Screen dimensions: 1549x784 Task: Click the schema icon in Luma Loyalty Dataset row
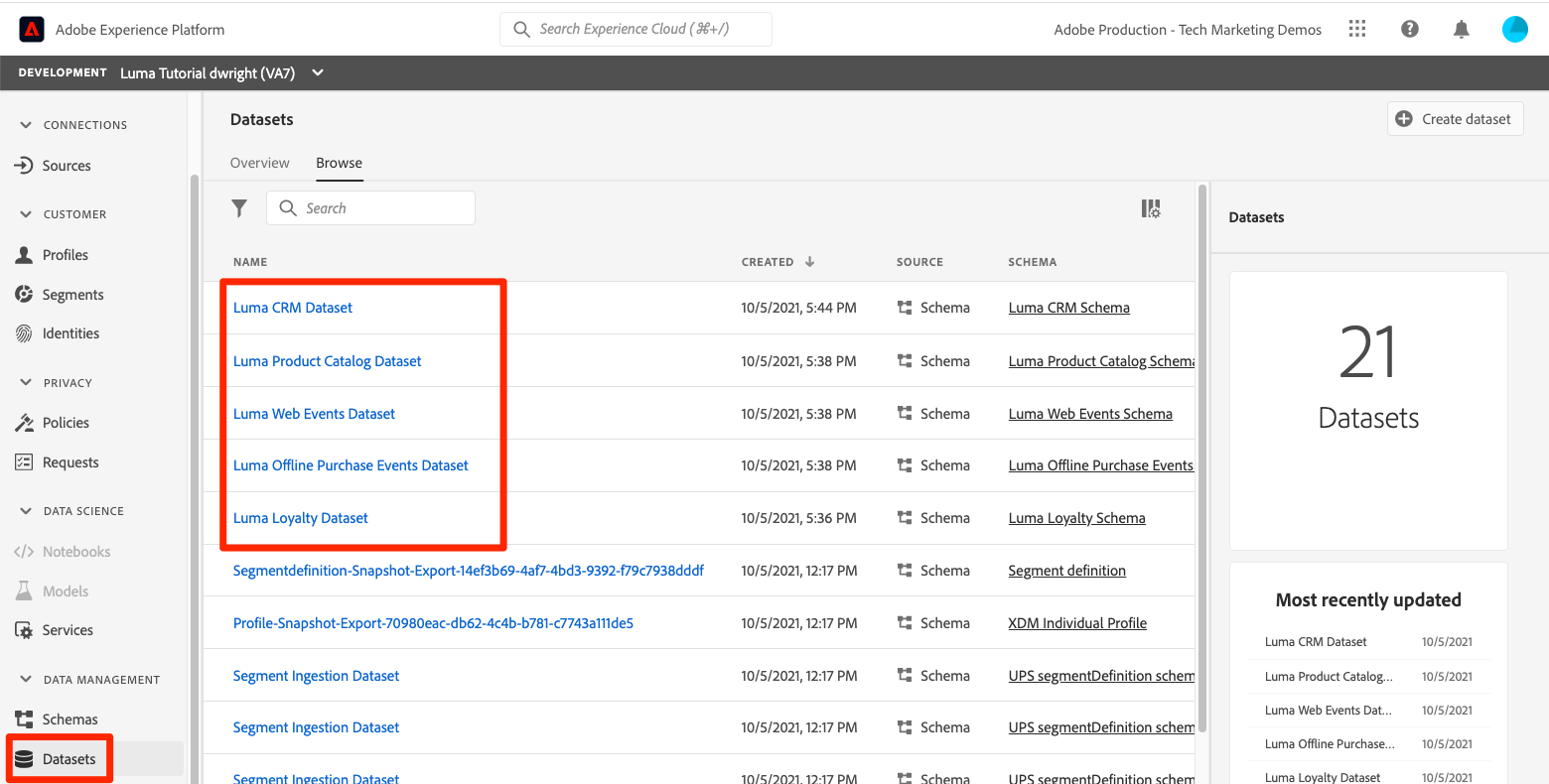click(x=905, y=518)
